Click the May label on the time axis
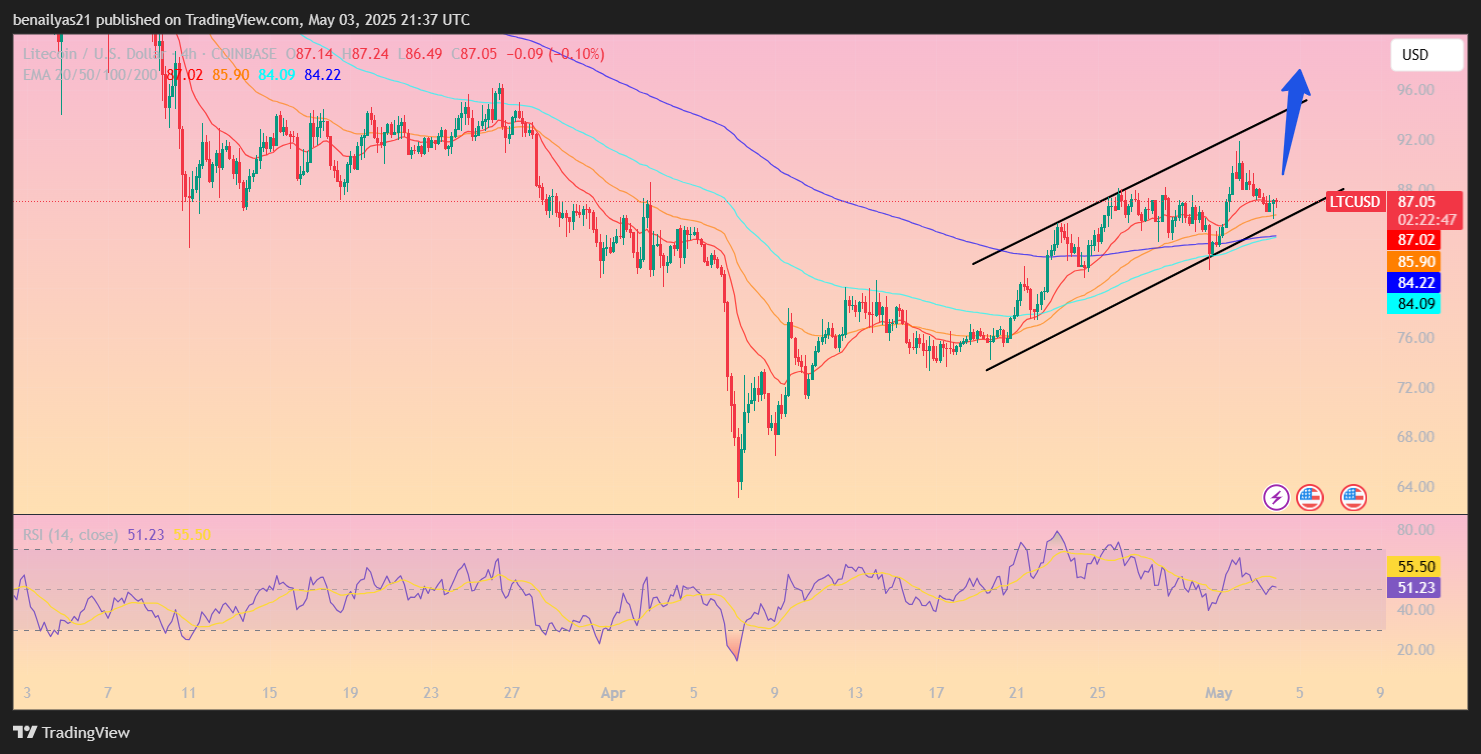This screenshot has height=754, width=1481. (x=1217, y=692)
